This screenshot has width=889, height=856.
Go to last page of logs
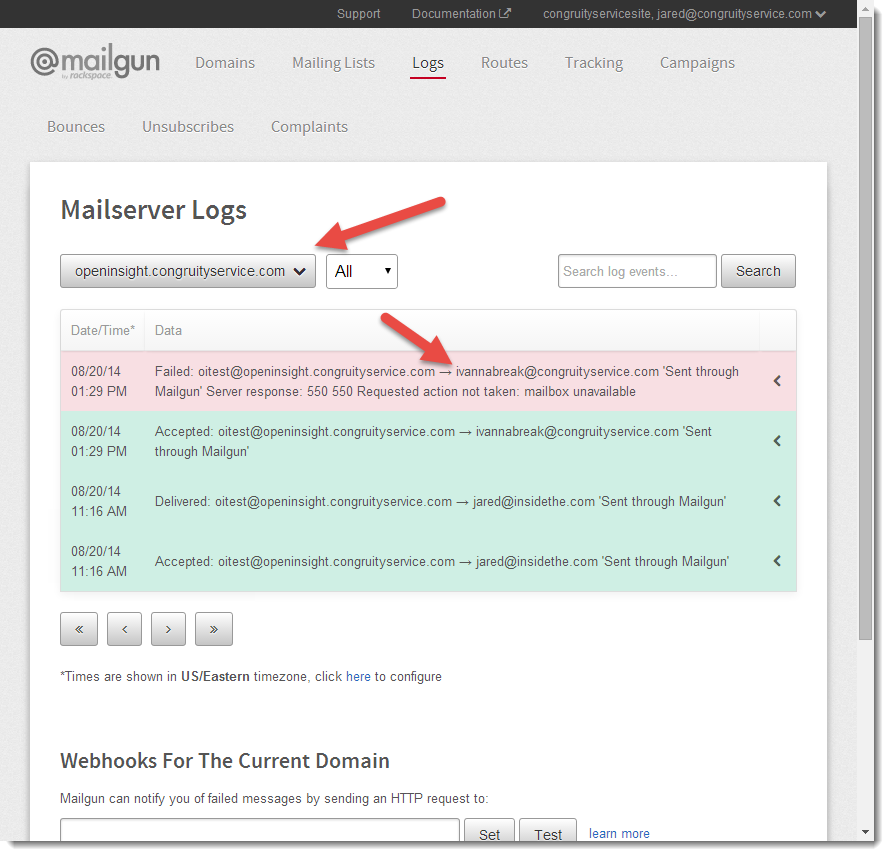(x=214, y=629)
